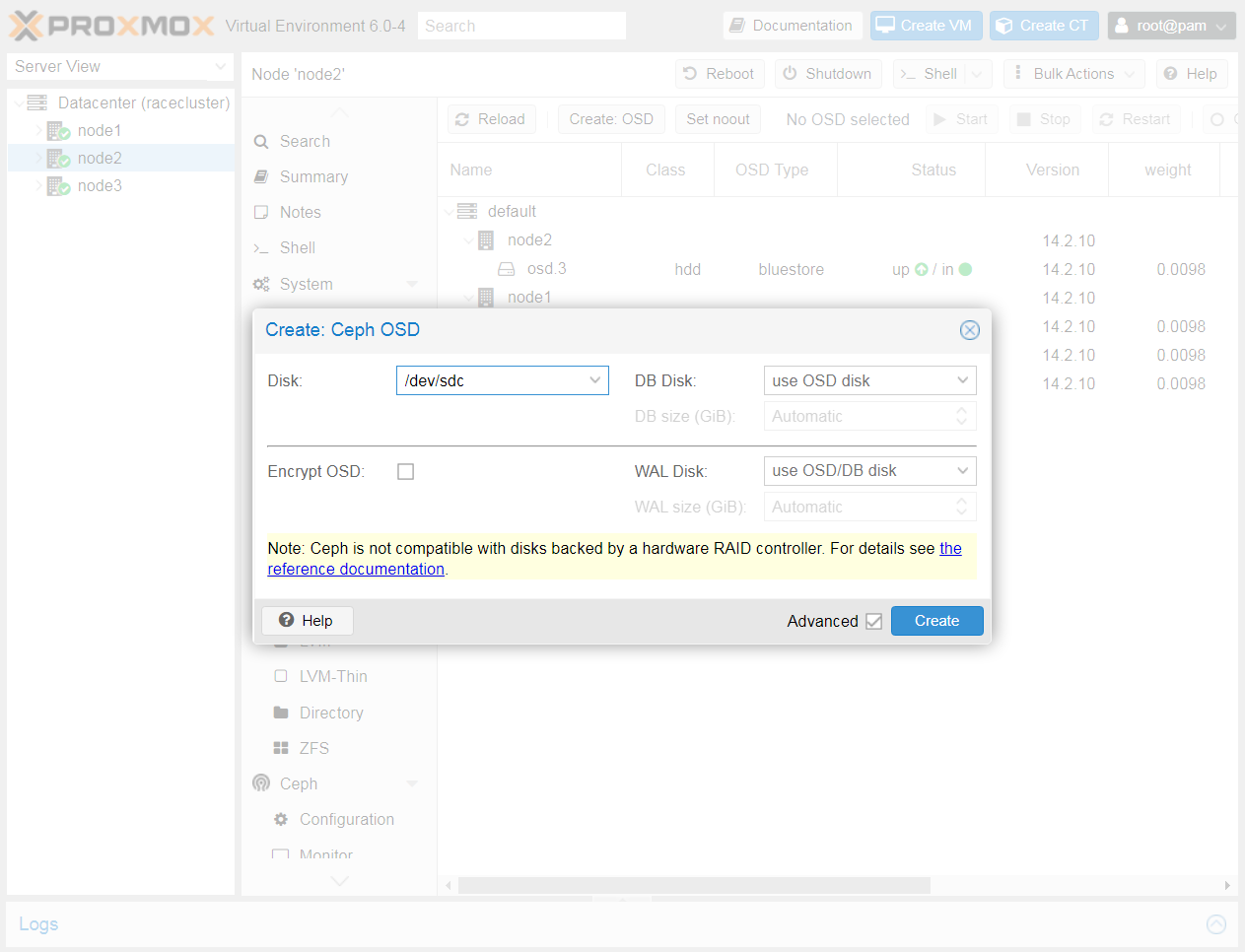Select node1 in the server tree

click(x=100, y=130)
